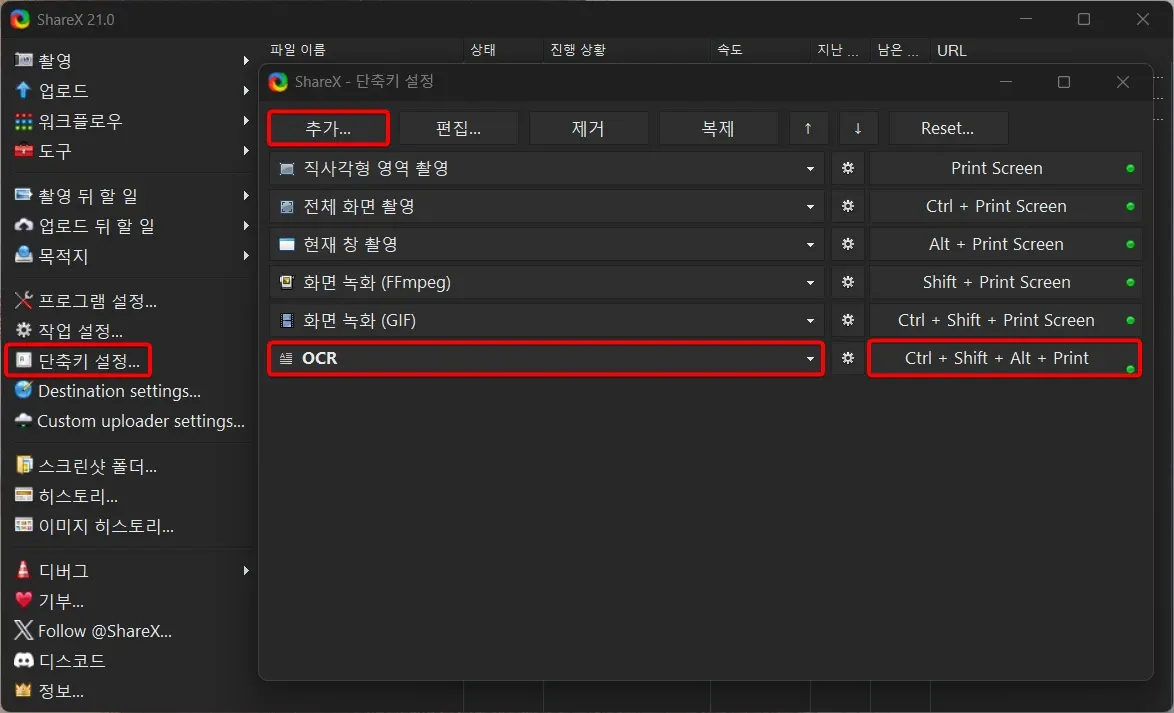Click the 디버그 traffic cone icon
The height and width of the screenshot is (713, 1174).
click(x=24, y=571)
